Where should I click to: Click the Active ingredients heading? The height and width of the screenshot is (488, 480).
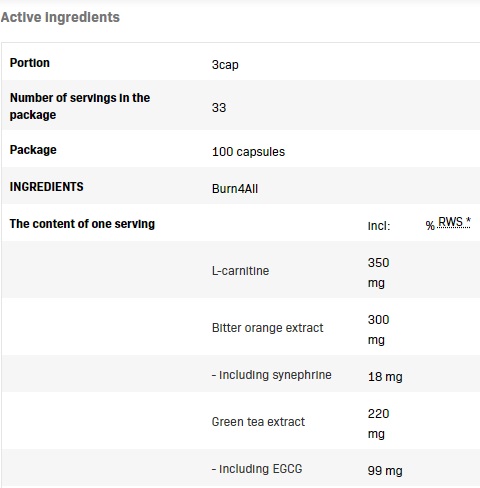(60, 17)
